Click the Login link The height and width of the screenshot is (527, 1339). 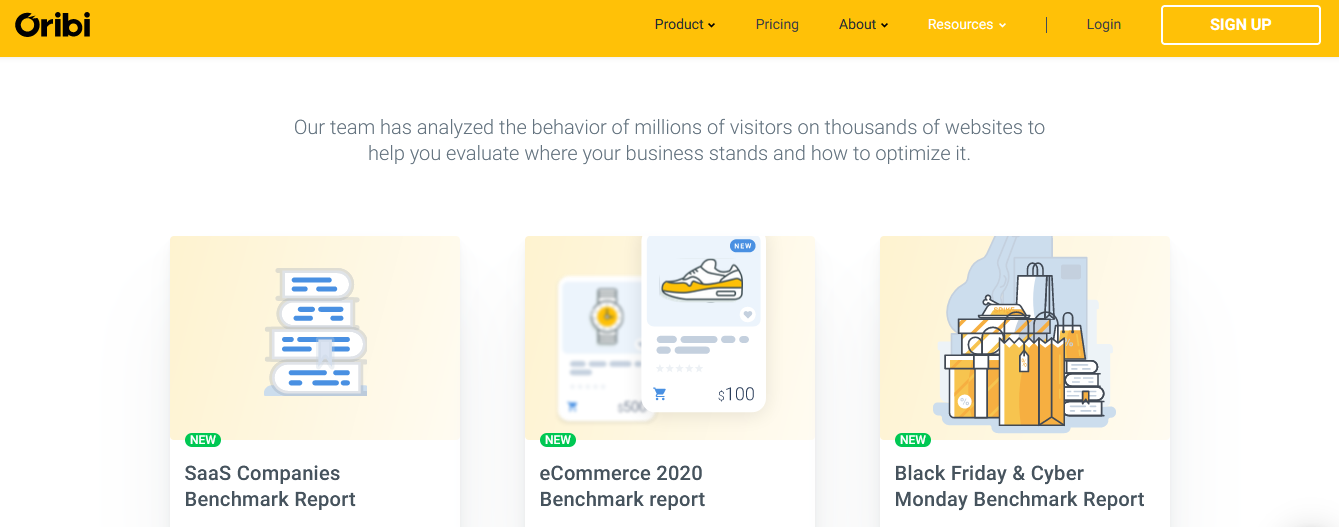point(1103,24)
